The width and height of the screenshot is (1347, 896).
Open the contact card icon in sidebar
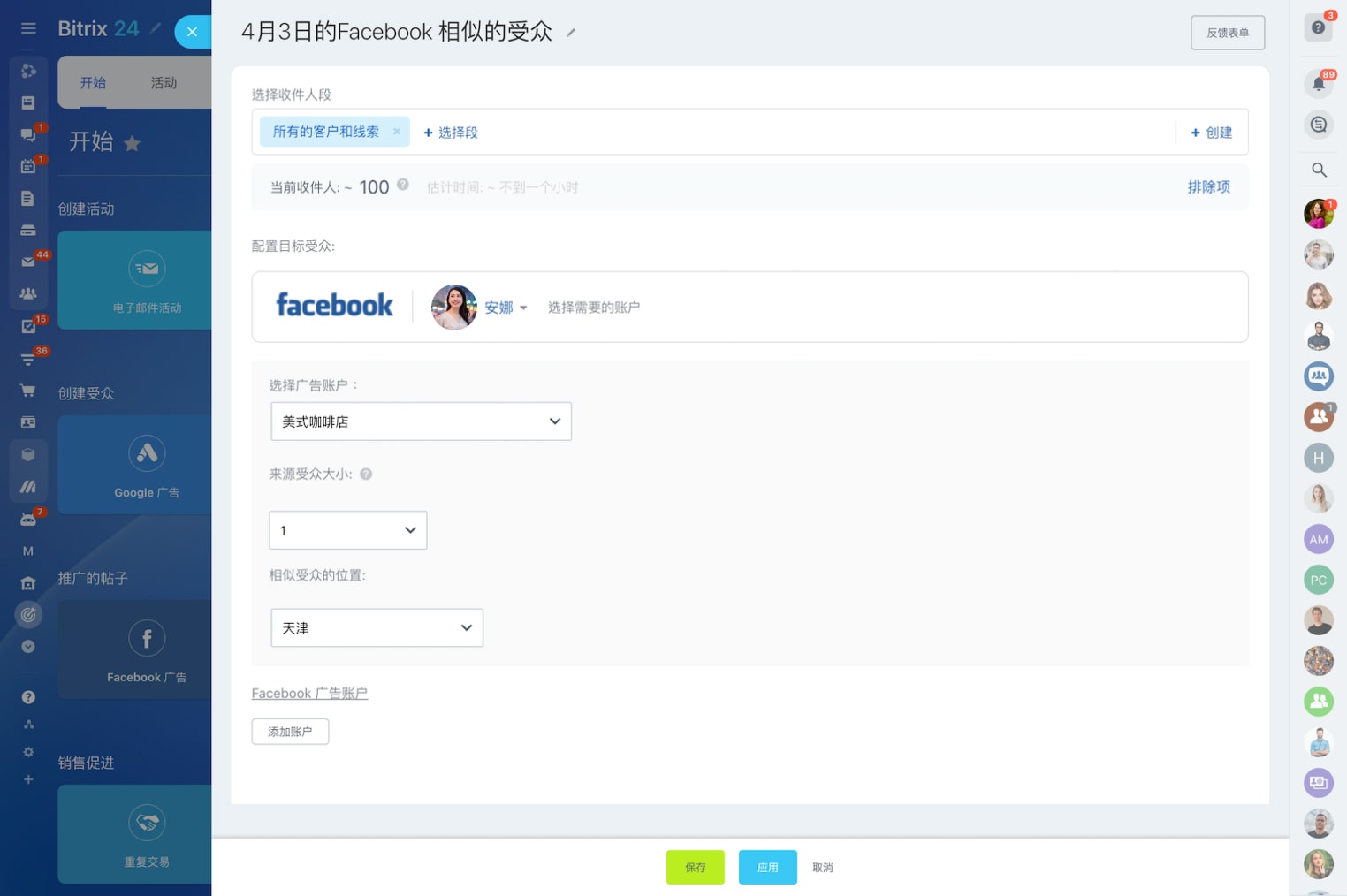pos(28,421)
